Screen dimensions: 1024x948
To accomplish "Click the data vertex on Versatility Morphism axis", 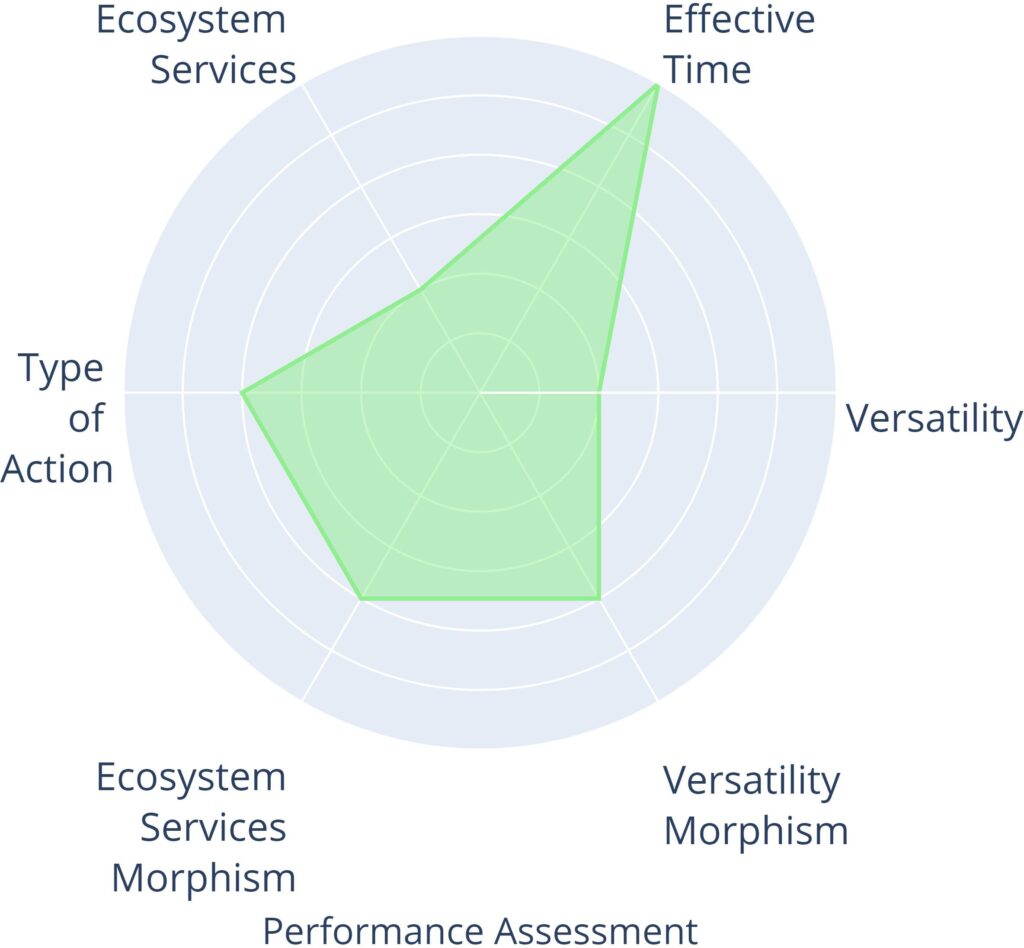I will coord(598,598).
